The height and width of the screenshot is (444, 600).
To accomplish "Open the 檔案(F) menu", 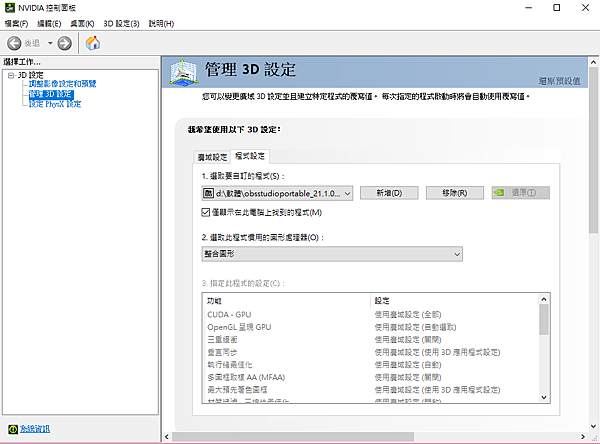I will (x=16, y=24).
